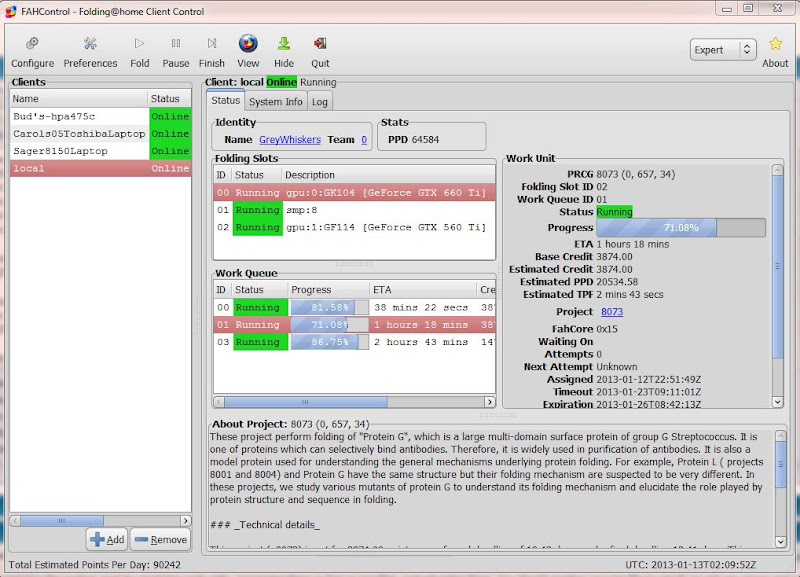
Task: Select folding slot 00 GTX 660 Ti
Action: click(x=354, y=192)
